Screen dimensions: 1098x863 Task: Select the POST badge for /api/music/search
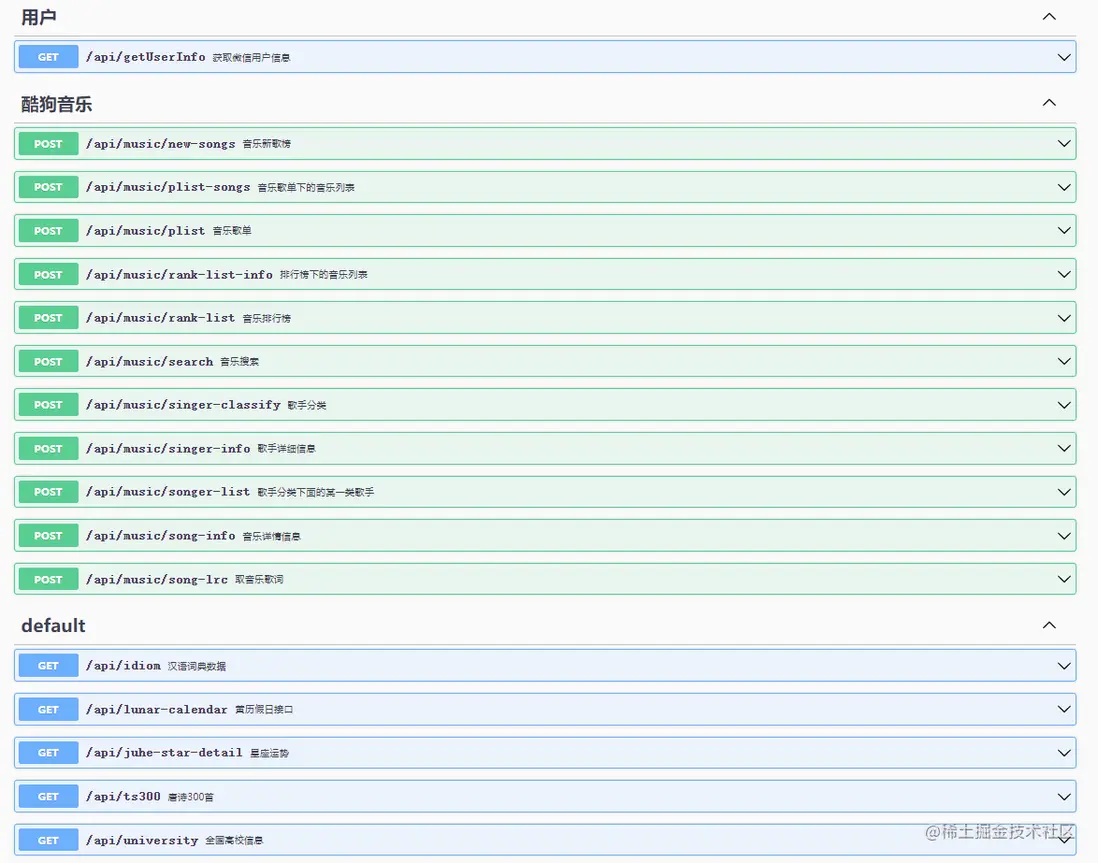coord(47,361)
